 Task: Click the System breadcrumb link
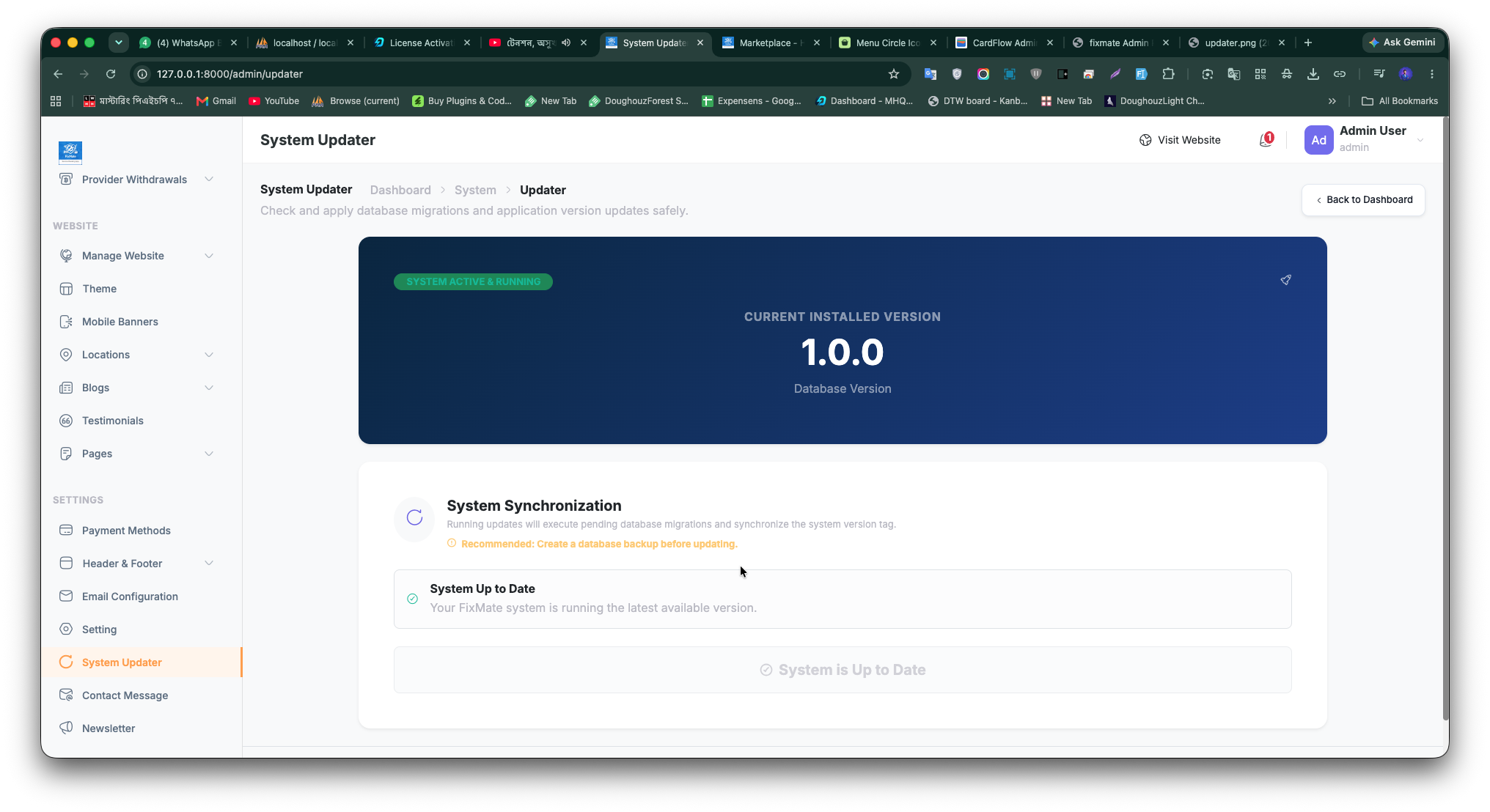point(475,190)
